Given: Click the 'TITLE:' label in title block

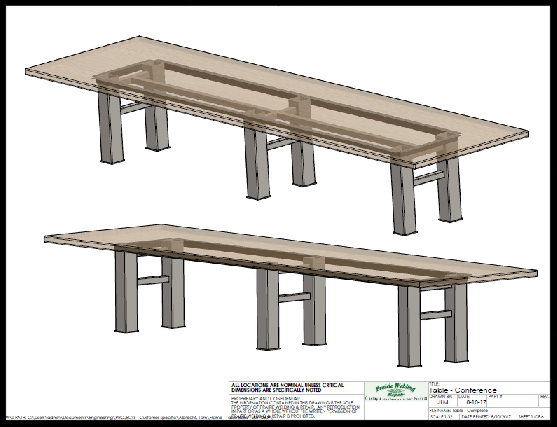Looking at the screenshot, I should pos(434,384).
